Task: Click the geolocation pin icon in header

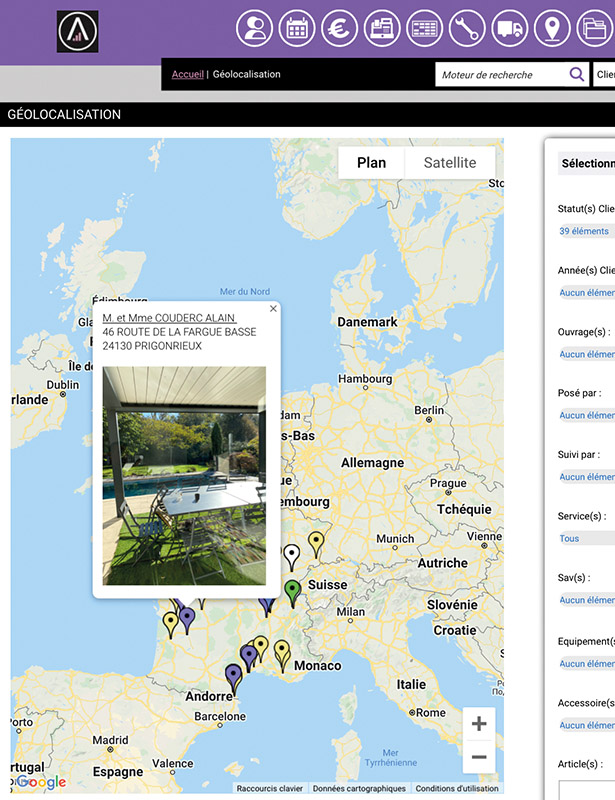Action: [552, 28]
